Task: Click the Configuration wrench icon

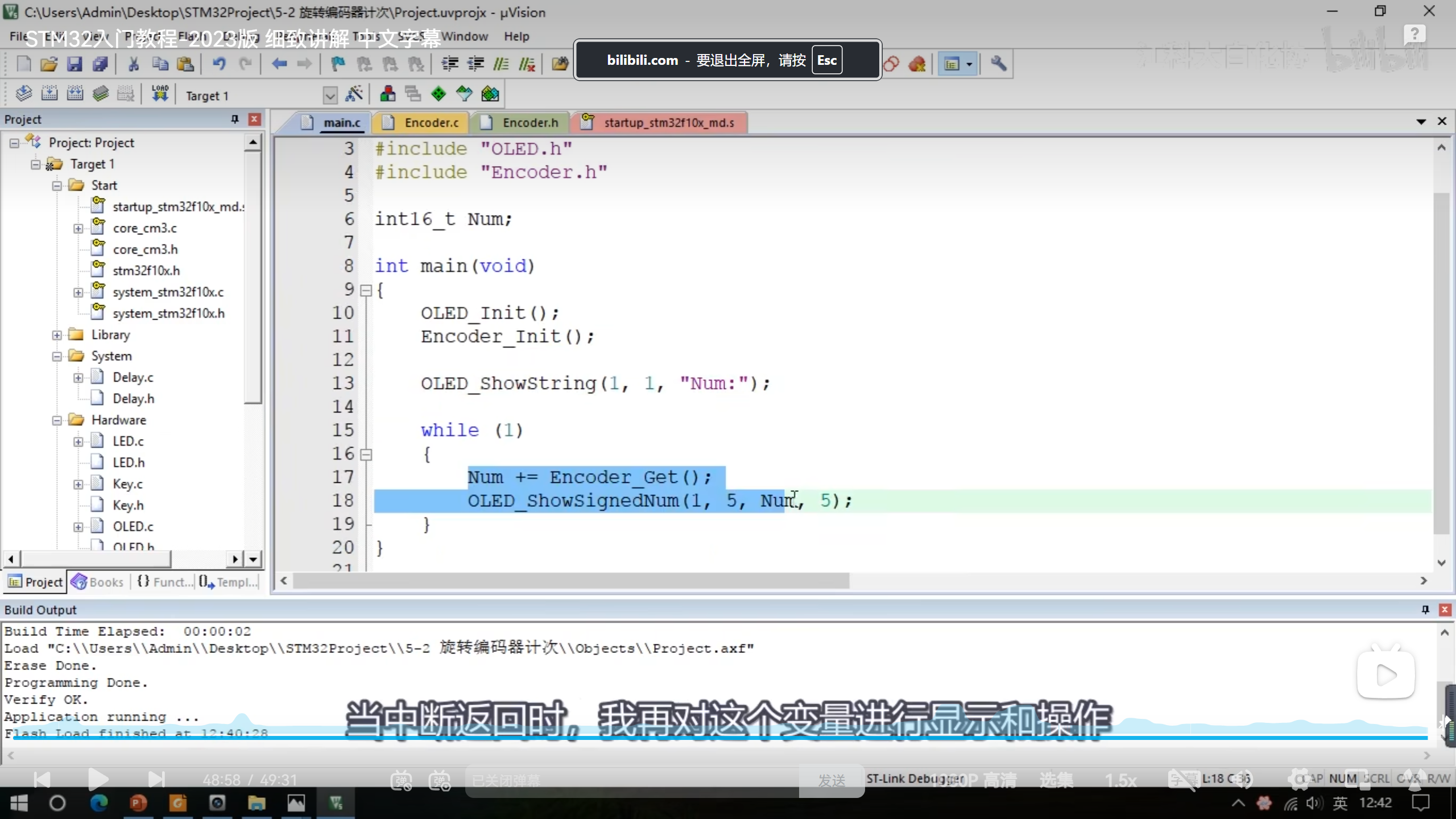Action: pyautogui.click(x=999, y=64)
